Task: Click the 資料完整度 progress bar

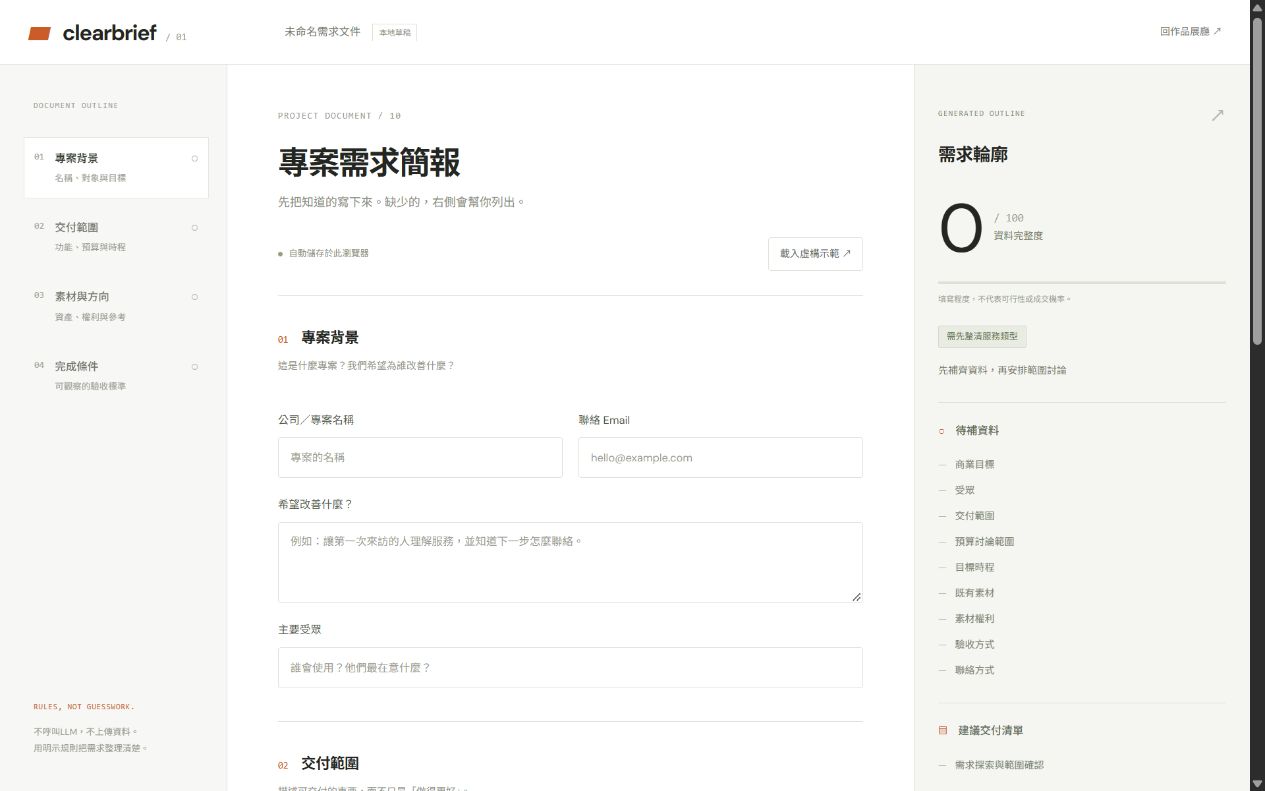Action: point(1081,283)
